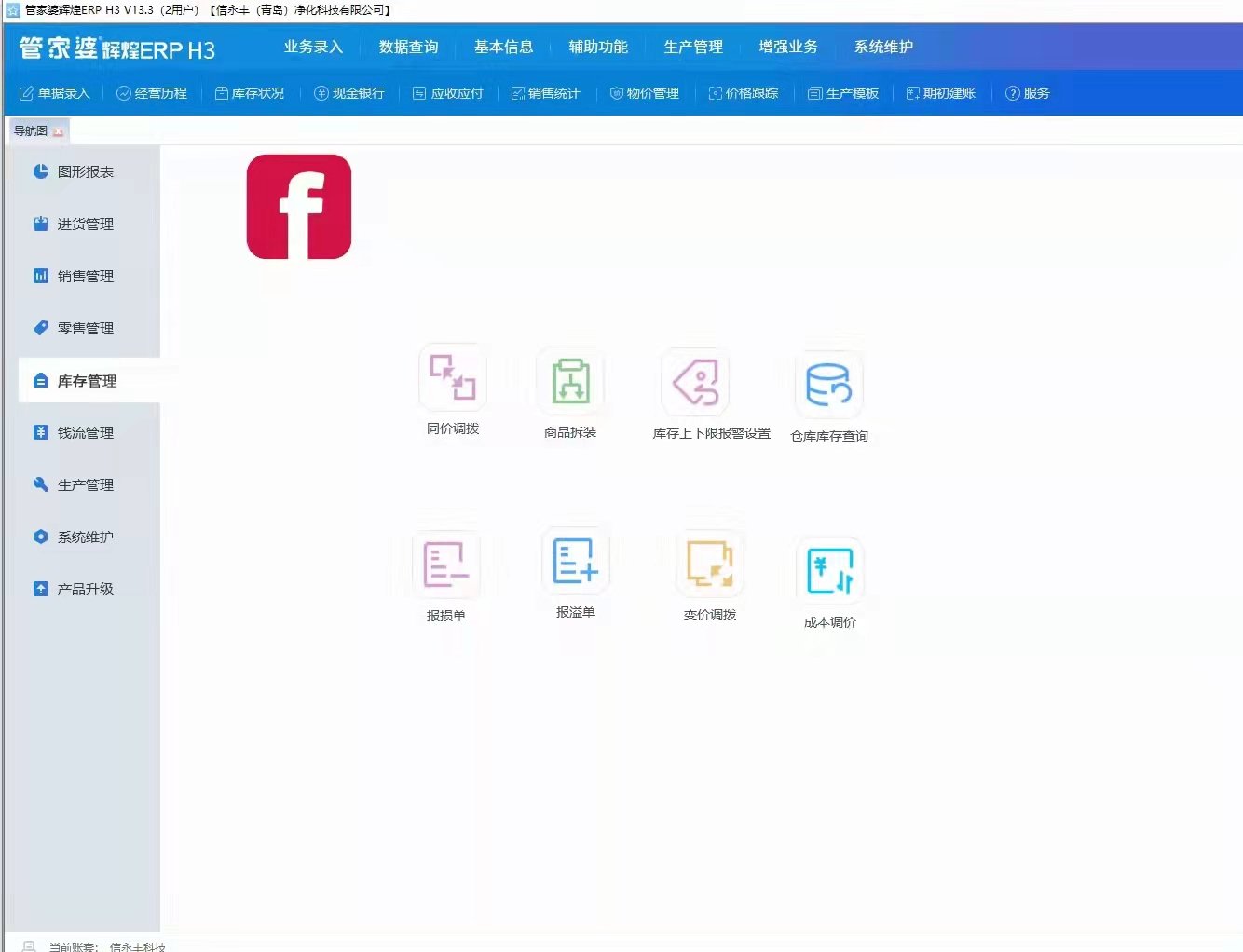This screenshot has height=952, width=1243.
Task: Click 库存状况 in the toolbar
Action: (250, 93)
